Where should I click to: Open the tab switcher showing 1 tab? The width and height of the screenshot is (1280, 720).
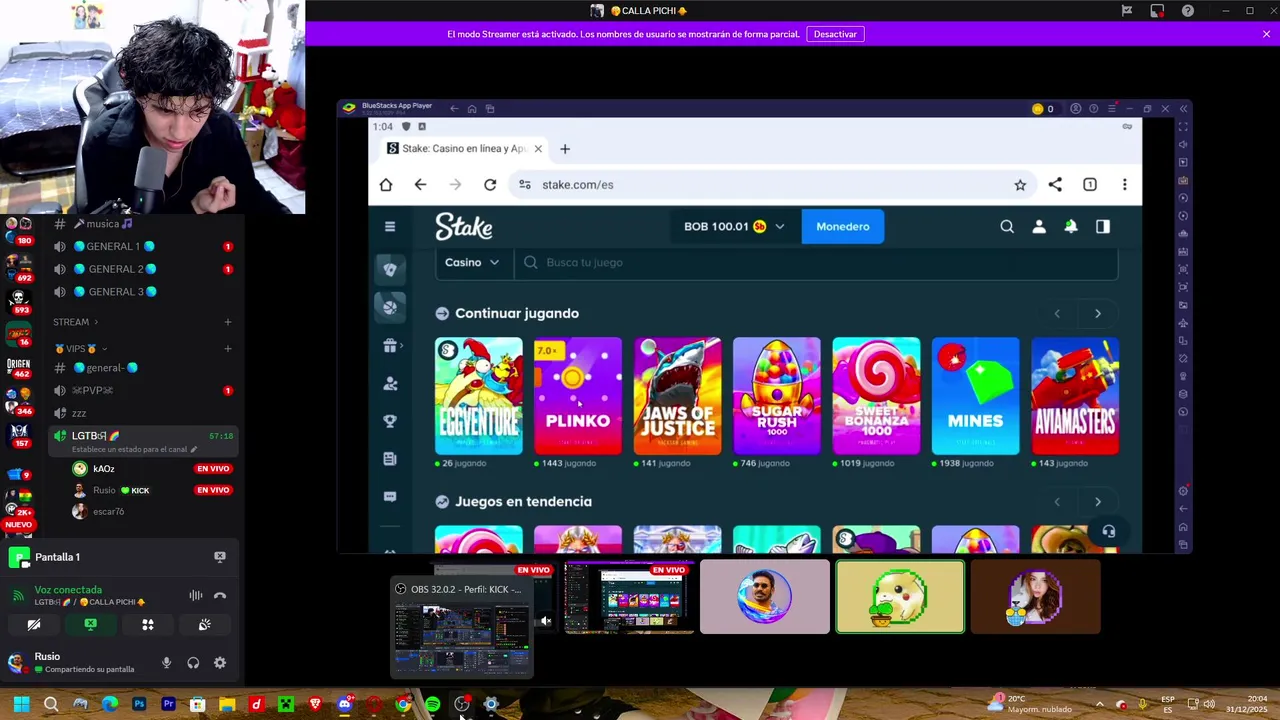click(x=1090, y=184)
